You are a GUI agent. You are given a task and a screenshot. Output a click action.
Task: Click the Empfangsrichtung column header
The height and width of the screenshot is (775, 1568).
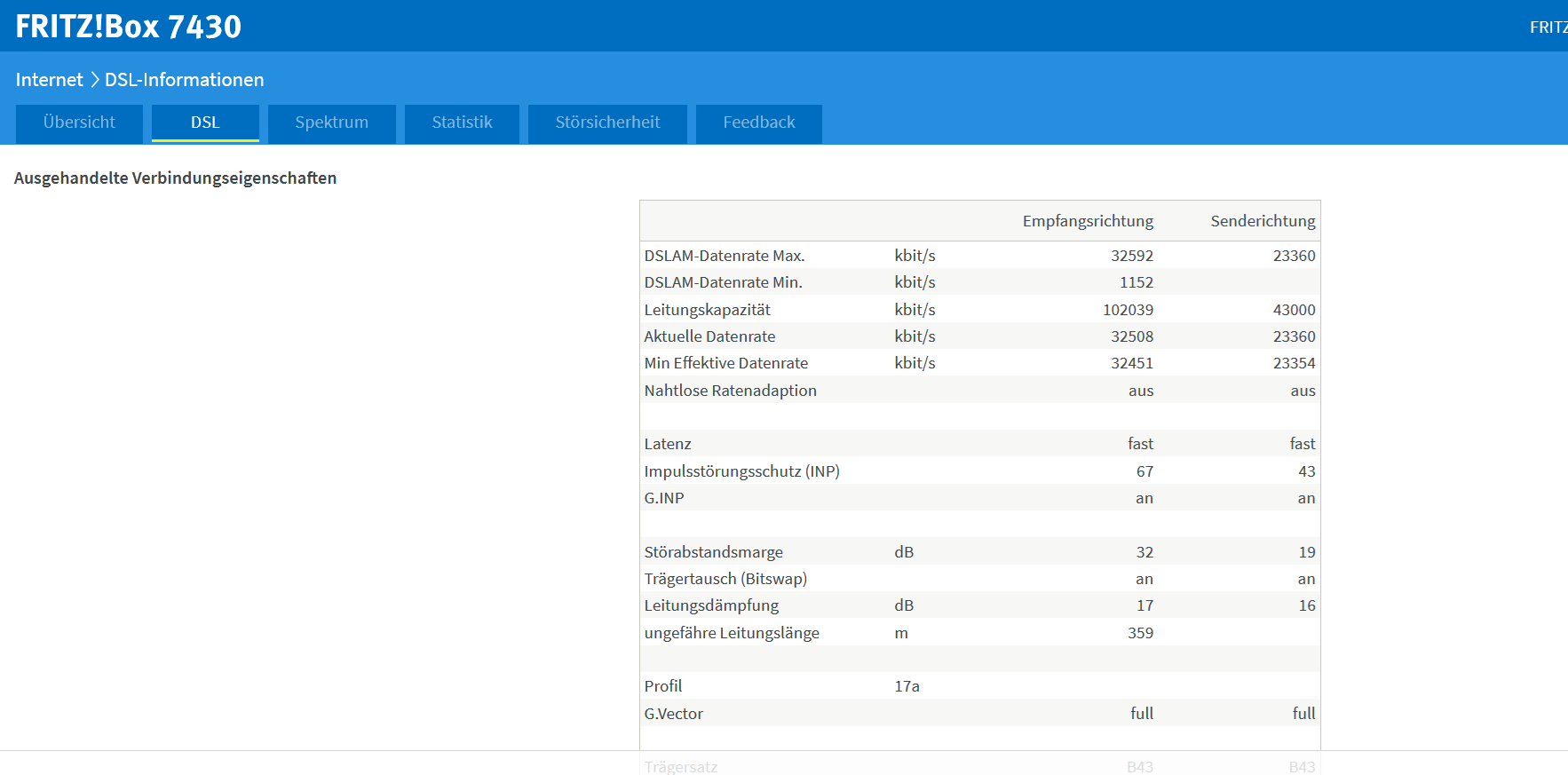[x=1088, y=221]
